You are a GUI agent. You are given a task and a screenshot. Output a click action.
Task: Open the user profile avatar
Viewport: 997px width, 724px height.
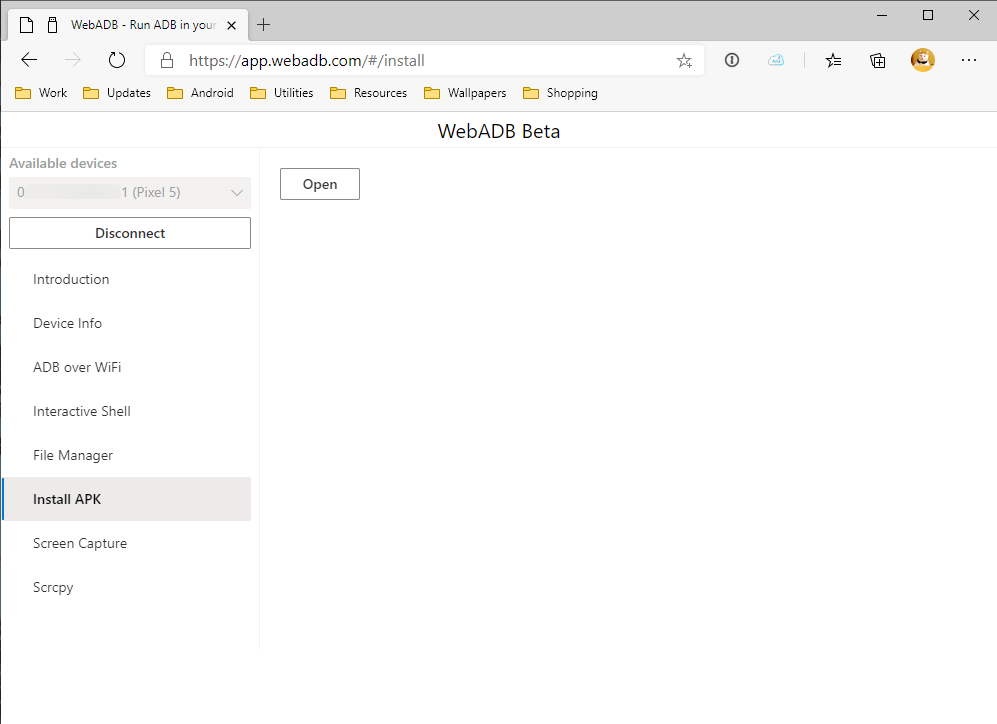click(923, 60)
